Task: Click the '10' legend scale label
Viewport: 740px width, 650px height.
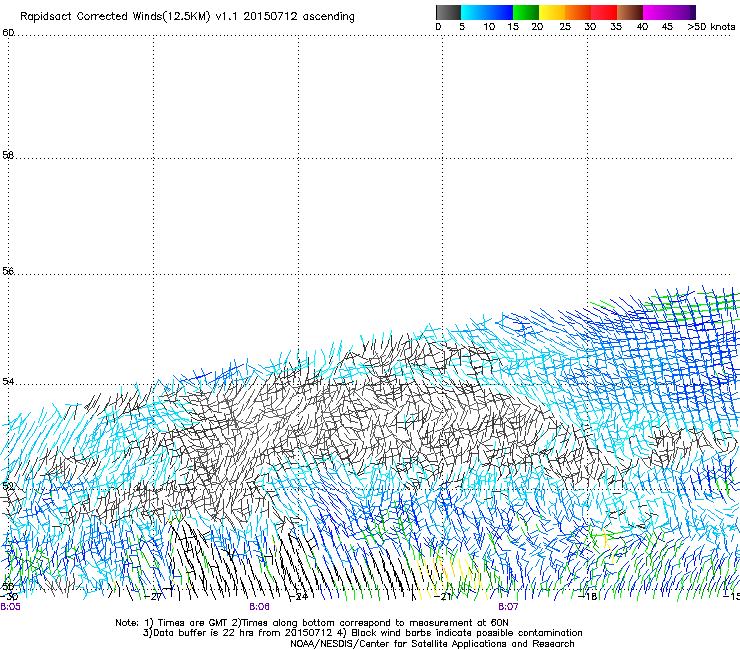Action: (x=489, y=27)
